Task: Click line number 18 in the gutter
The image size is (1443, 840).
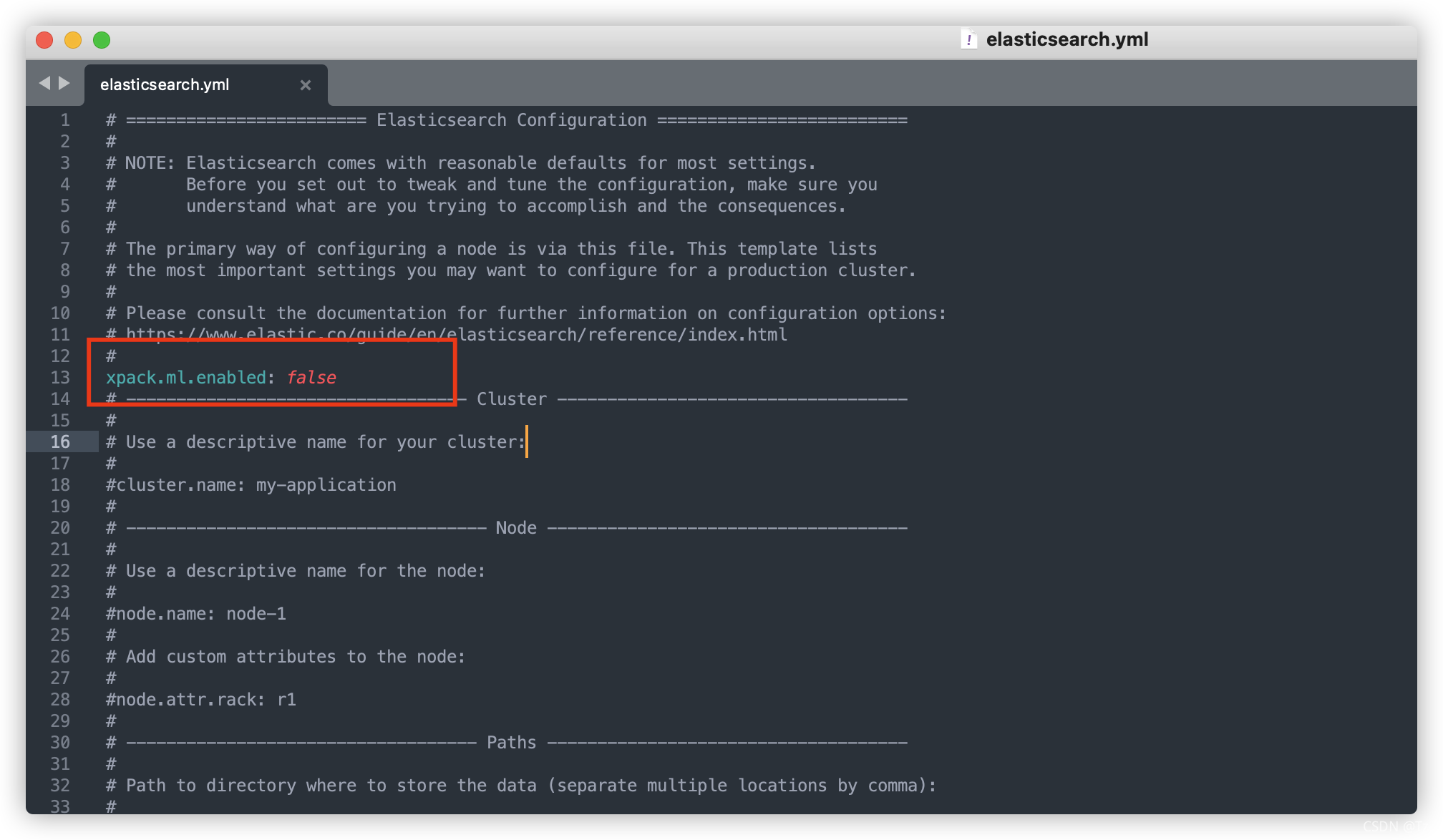Action: point(60,485)
